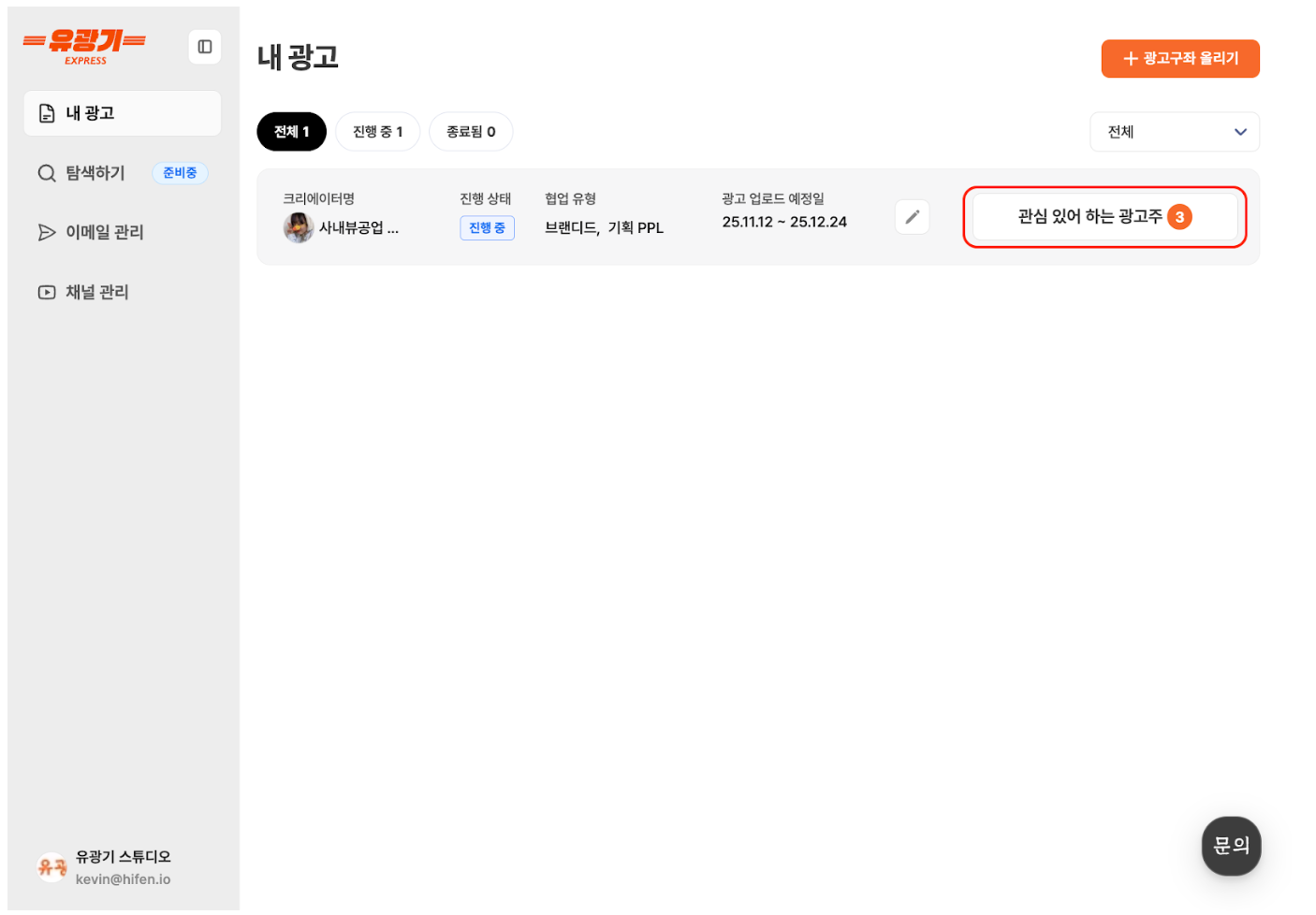Open 관심 있어 하는 광고주 list

[1089, 217]
